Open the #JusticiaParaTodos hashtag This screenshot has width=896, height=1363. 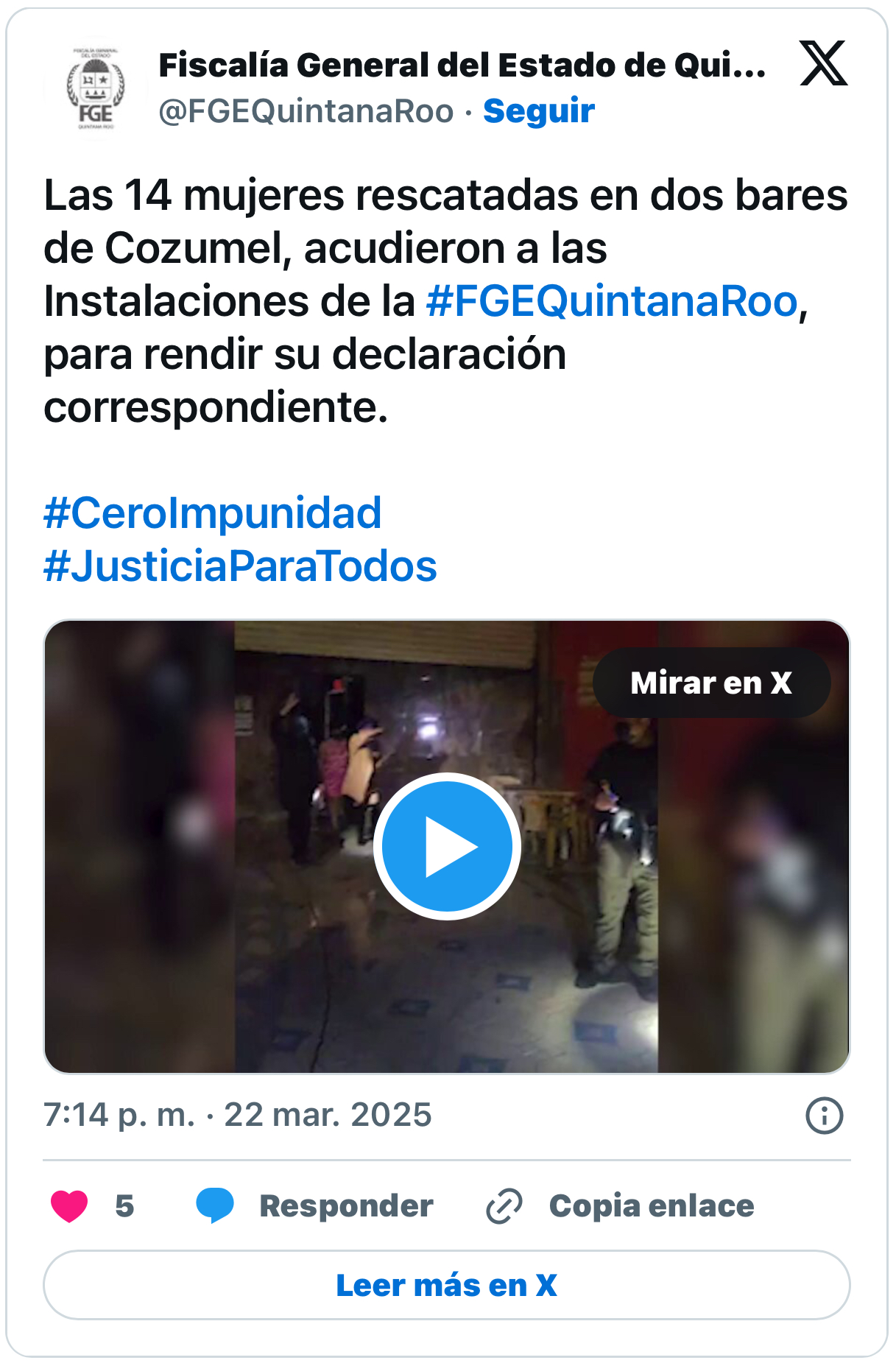(x=240, y=566)
